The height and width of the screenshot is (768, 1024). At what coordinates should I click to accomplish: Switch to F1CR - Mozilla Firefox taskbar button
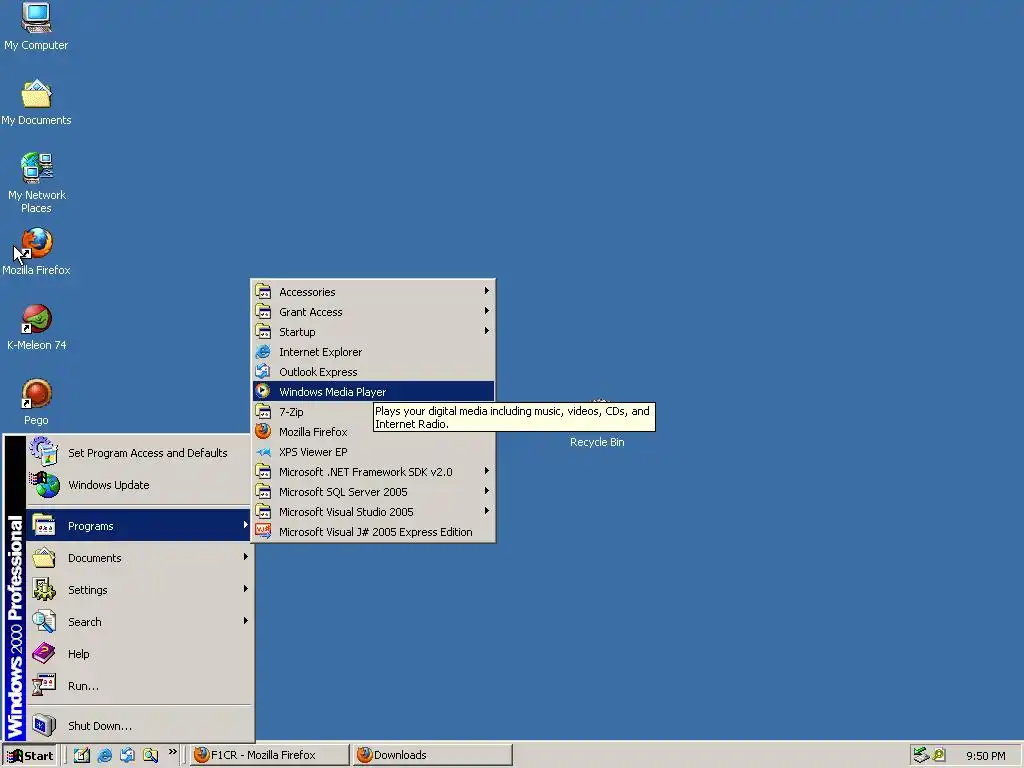pyautogui.click(x=270, y=755)
